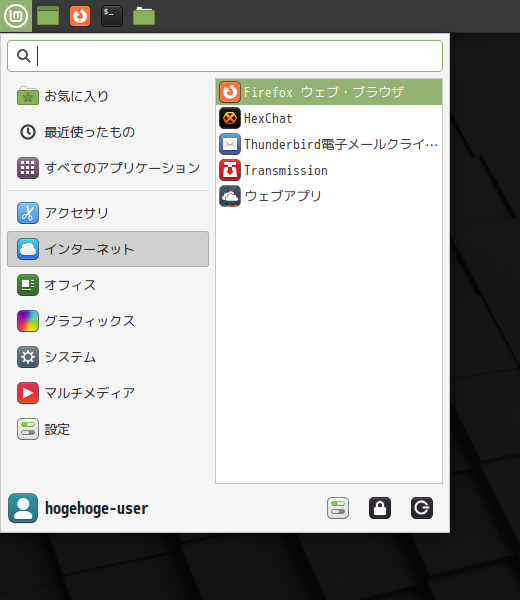Click the Linux Mint menu button
Screen dimensions: 520x600
coord(16,16)
